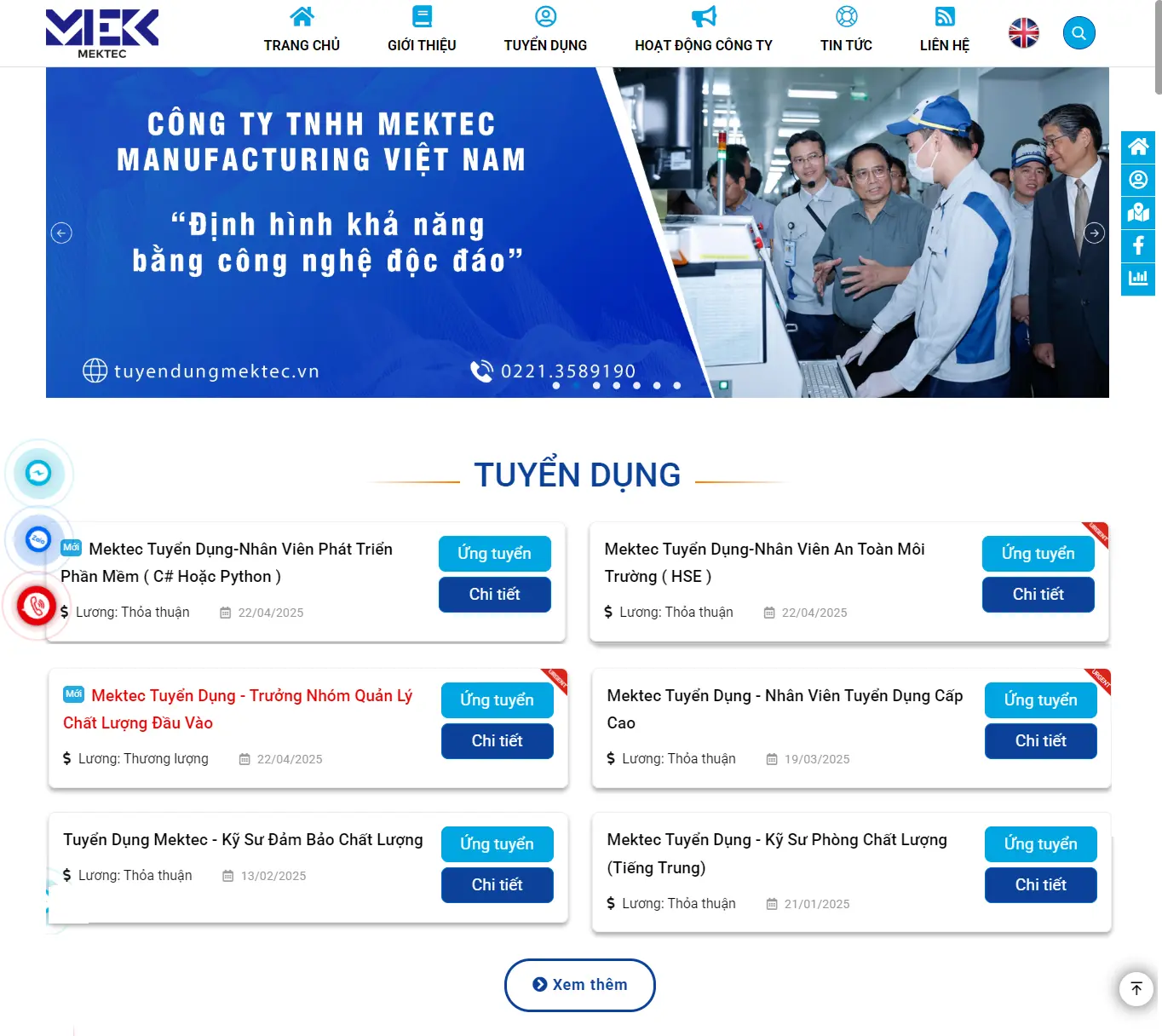Open job title Kỹ Sư Đảm Bảo Chất Lượng

pyautogui.click(x=243, y=840)
